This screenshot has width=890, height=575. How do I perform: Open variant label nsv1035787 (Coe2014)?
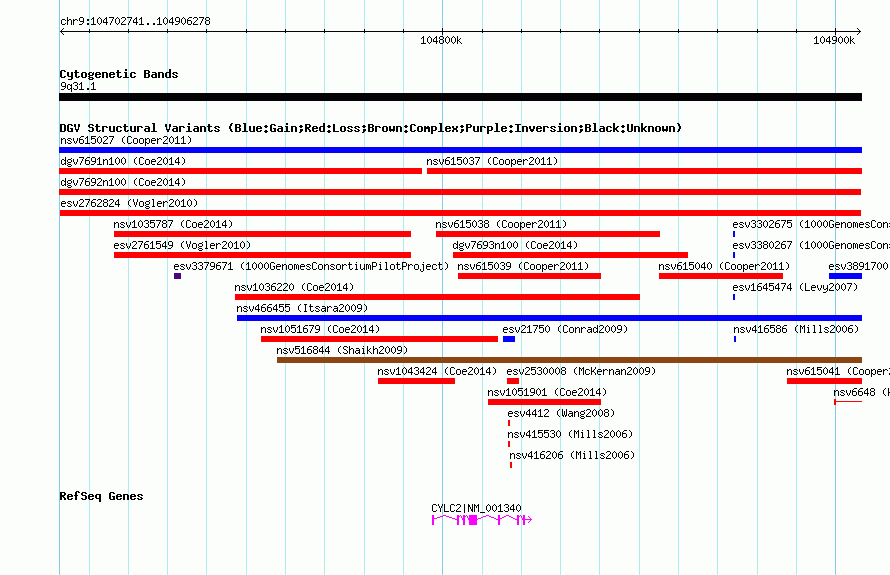[x=173, y=224]
